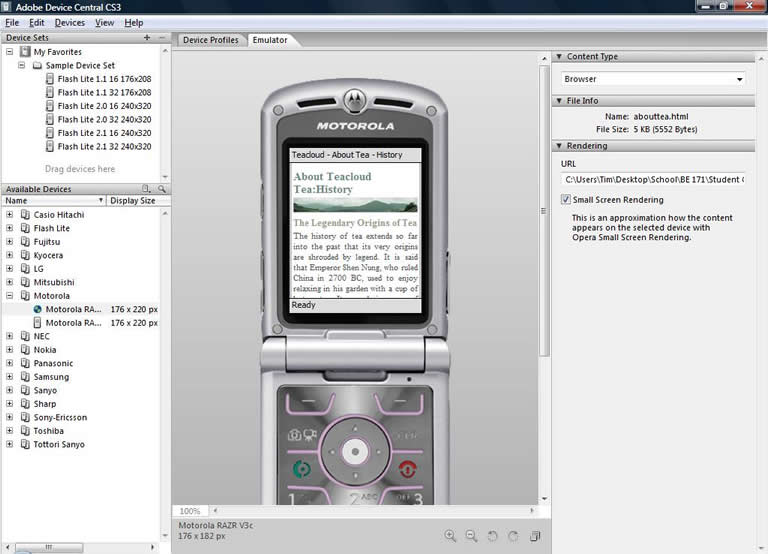Screen dimensions: 768x554
Task: Switch to the Device Profiles tab
Action: (211, 40)
